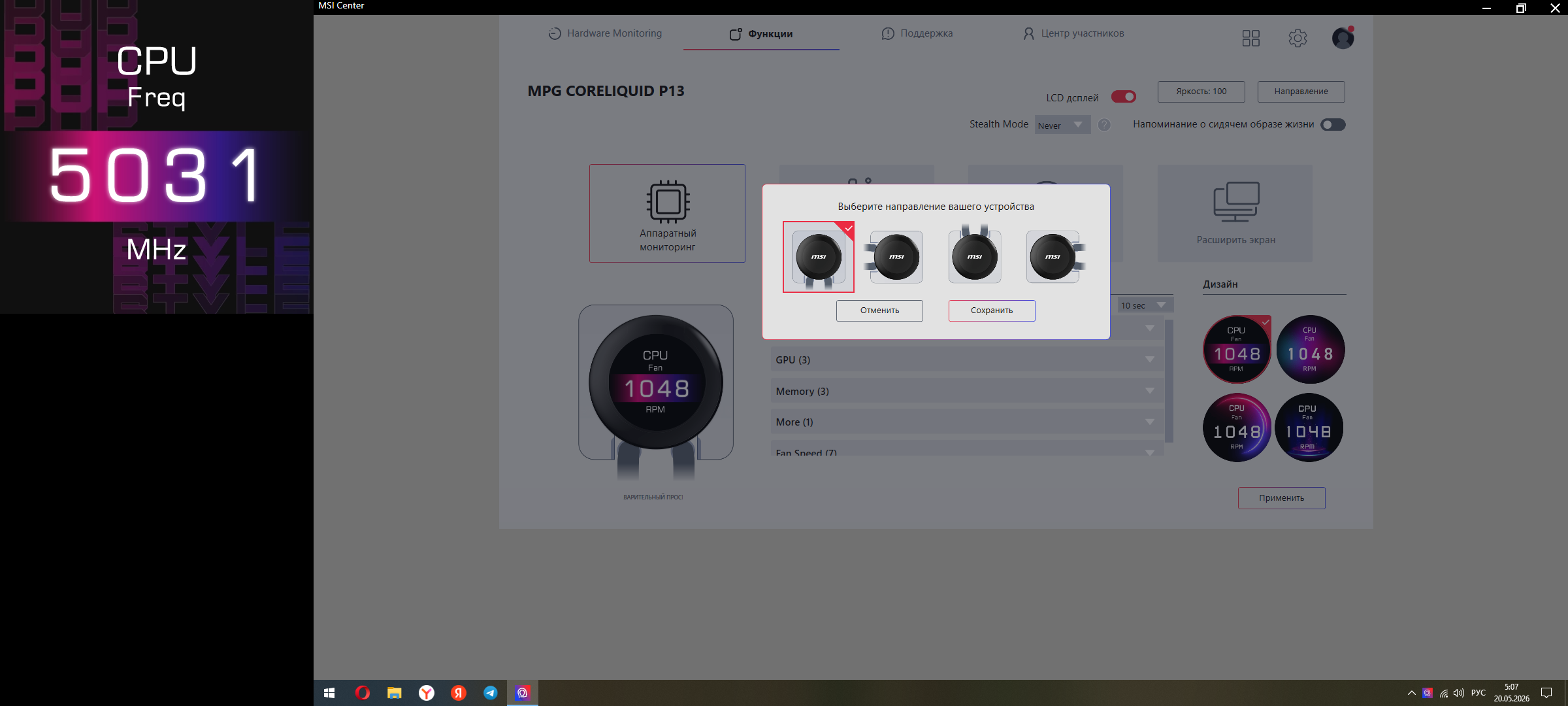1568x706 pixels.
Task: Click the Stealth Mode help question icon
Action: click(1104, 125)
